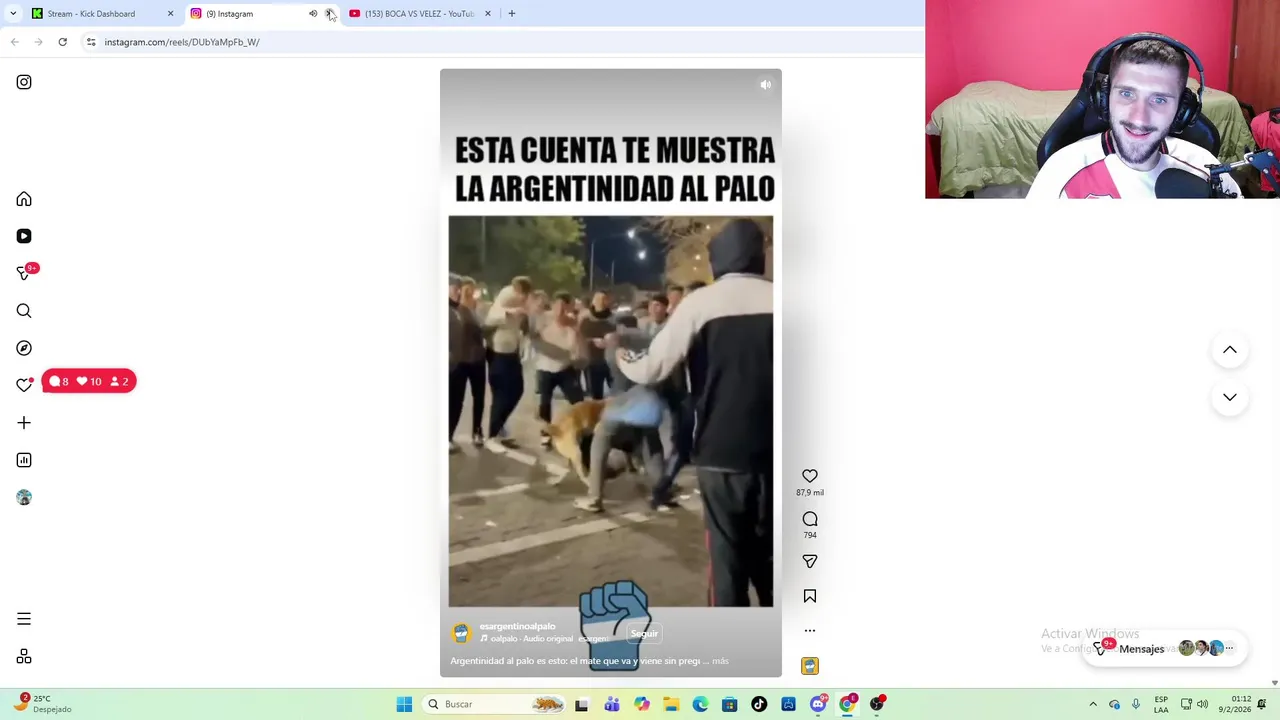Screen dimensions: 1280x720
Task: Open the Windows Start menu
Action: (x=404, y=704)
